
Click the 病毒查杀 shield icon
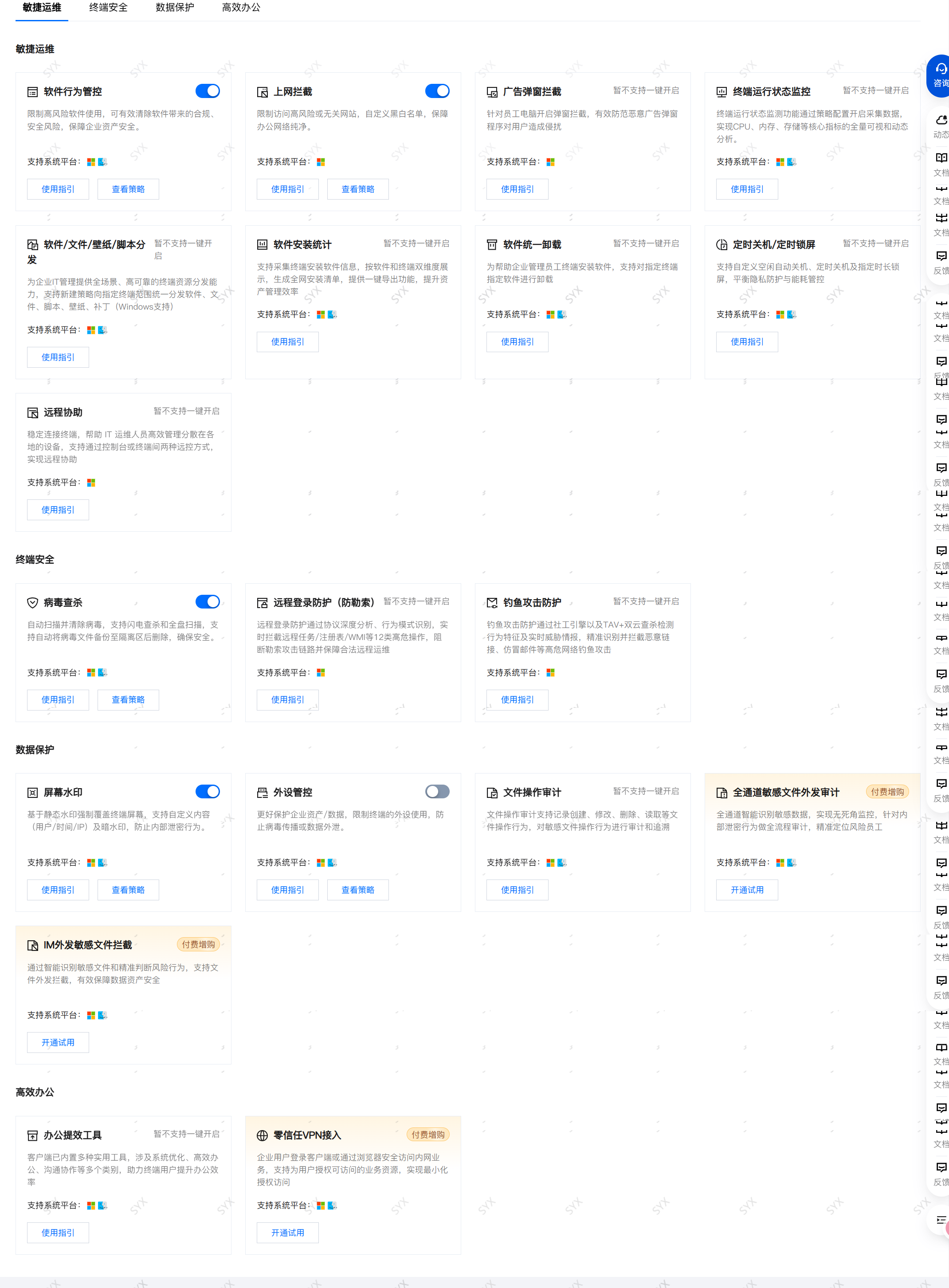click(33, 603)
